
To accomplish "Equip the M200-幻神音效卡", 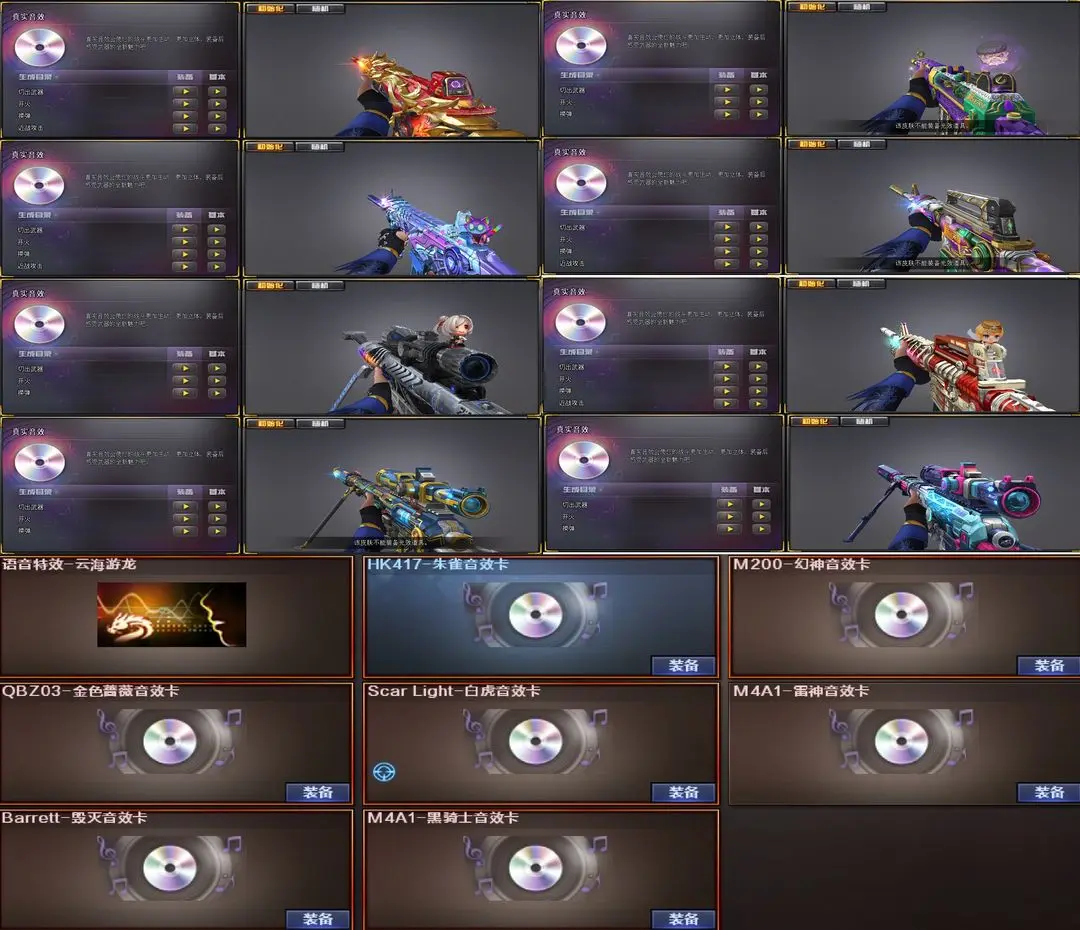I will tap(1049, 665).
